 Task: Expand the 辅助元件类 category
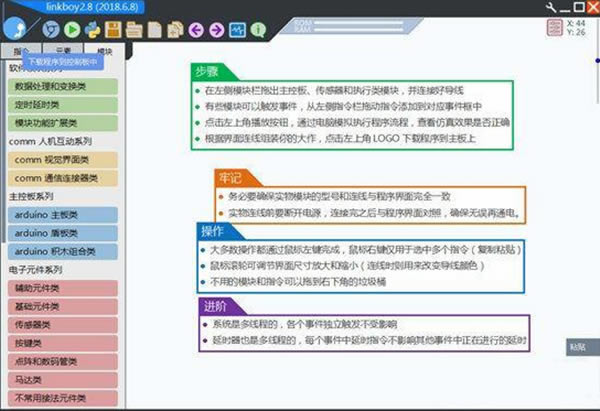pos(62,288)
